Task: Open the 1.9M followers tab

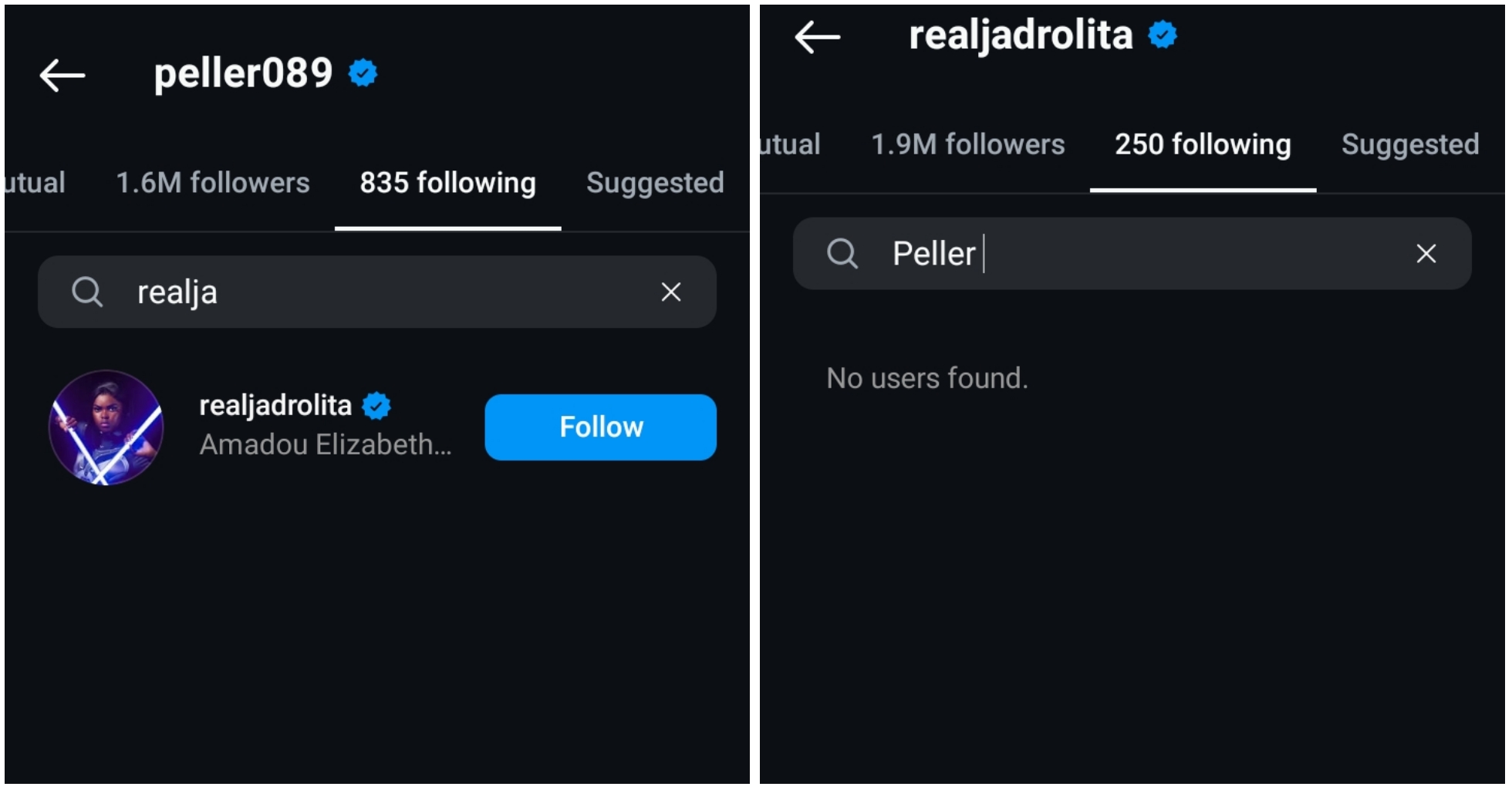Action: point(967,145)
